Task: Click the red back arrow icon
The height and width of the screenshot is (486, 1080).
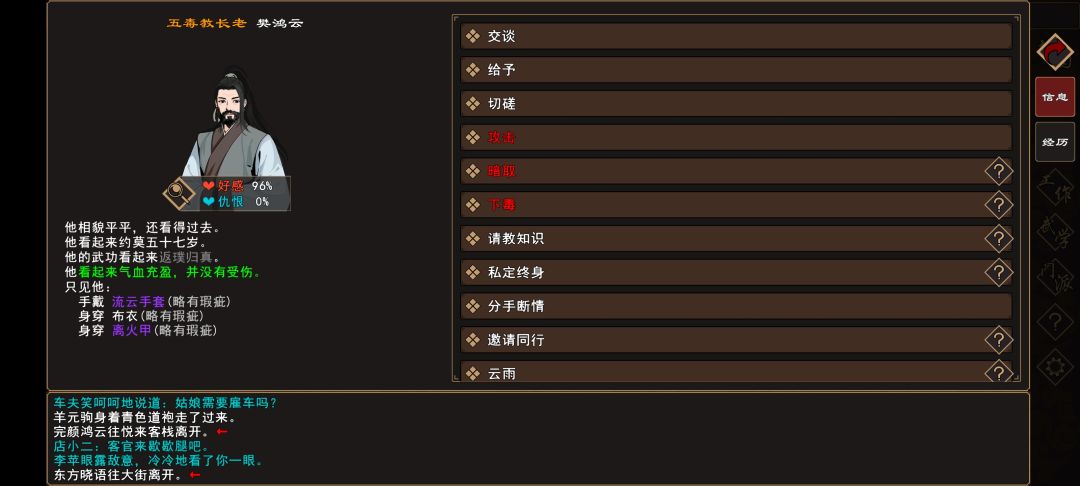Action: tap(1054, 50)
